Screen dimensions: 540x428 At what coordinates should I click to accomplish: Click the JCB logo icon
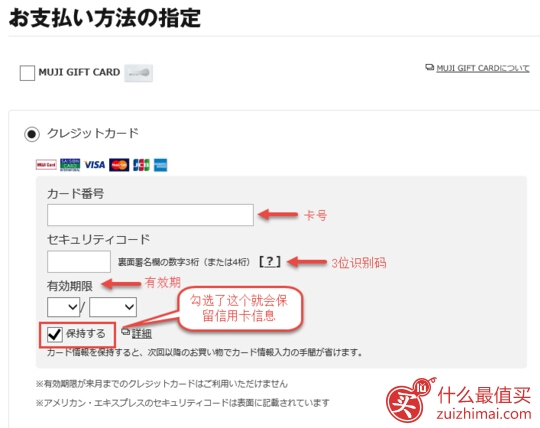coord(141,165)
